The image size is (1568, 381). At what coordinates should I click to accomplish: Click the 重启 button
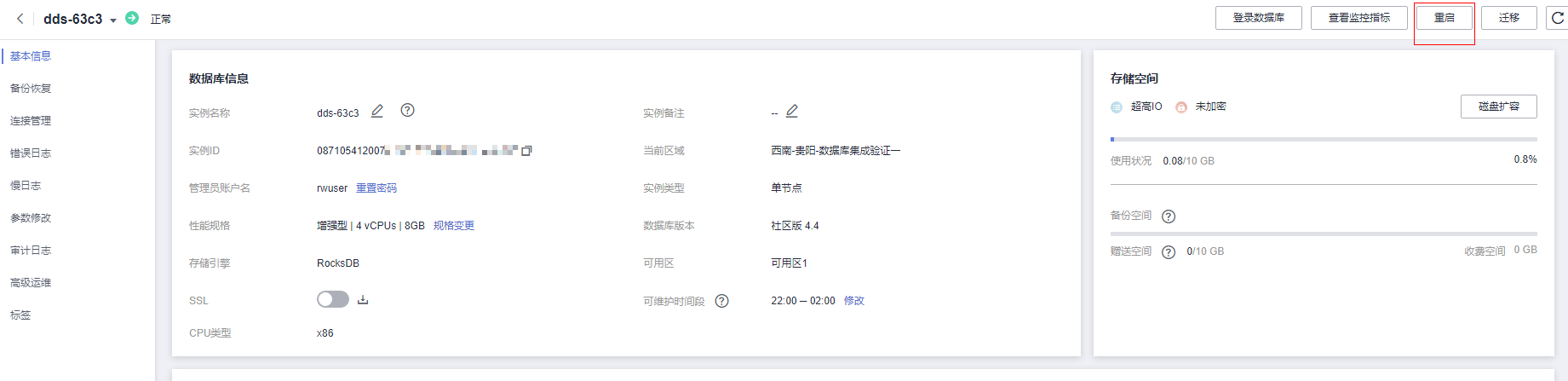[x=1445, y=18]
